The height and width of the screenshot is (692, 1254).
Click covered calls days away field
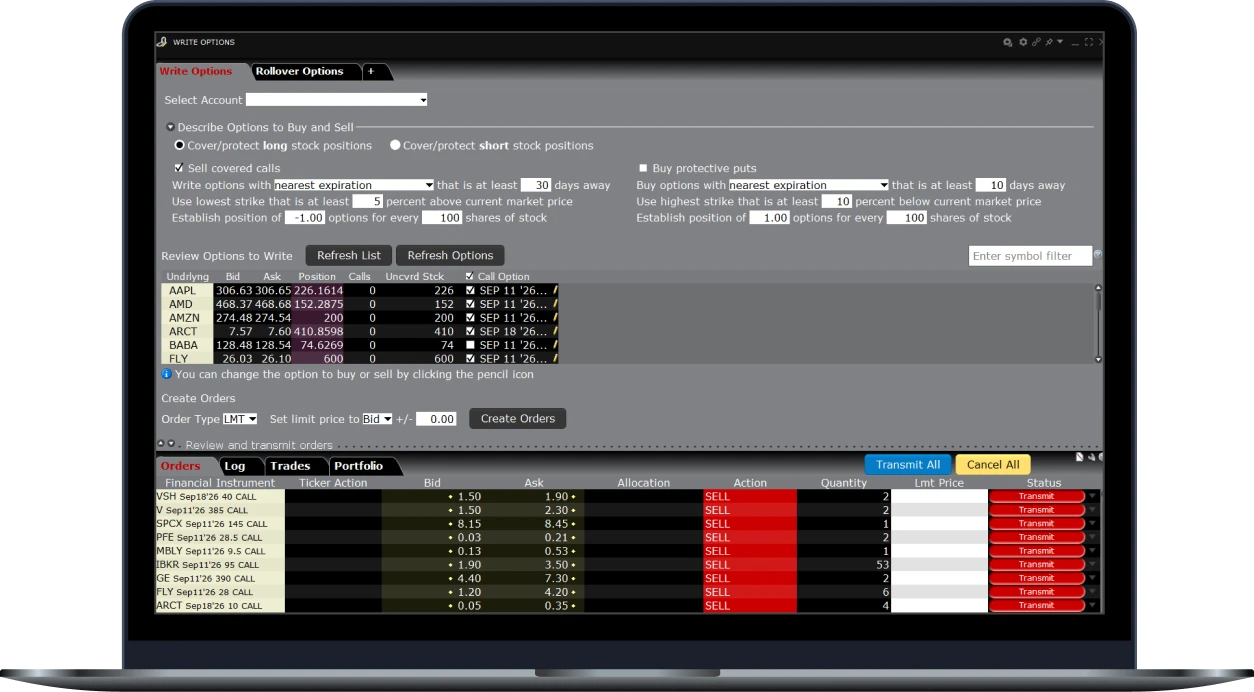click(x=536, y=185)
